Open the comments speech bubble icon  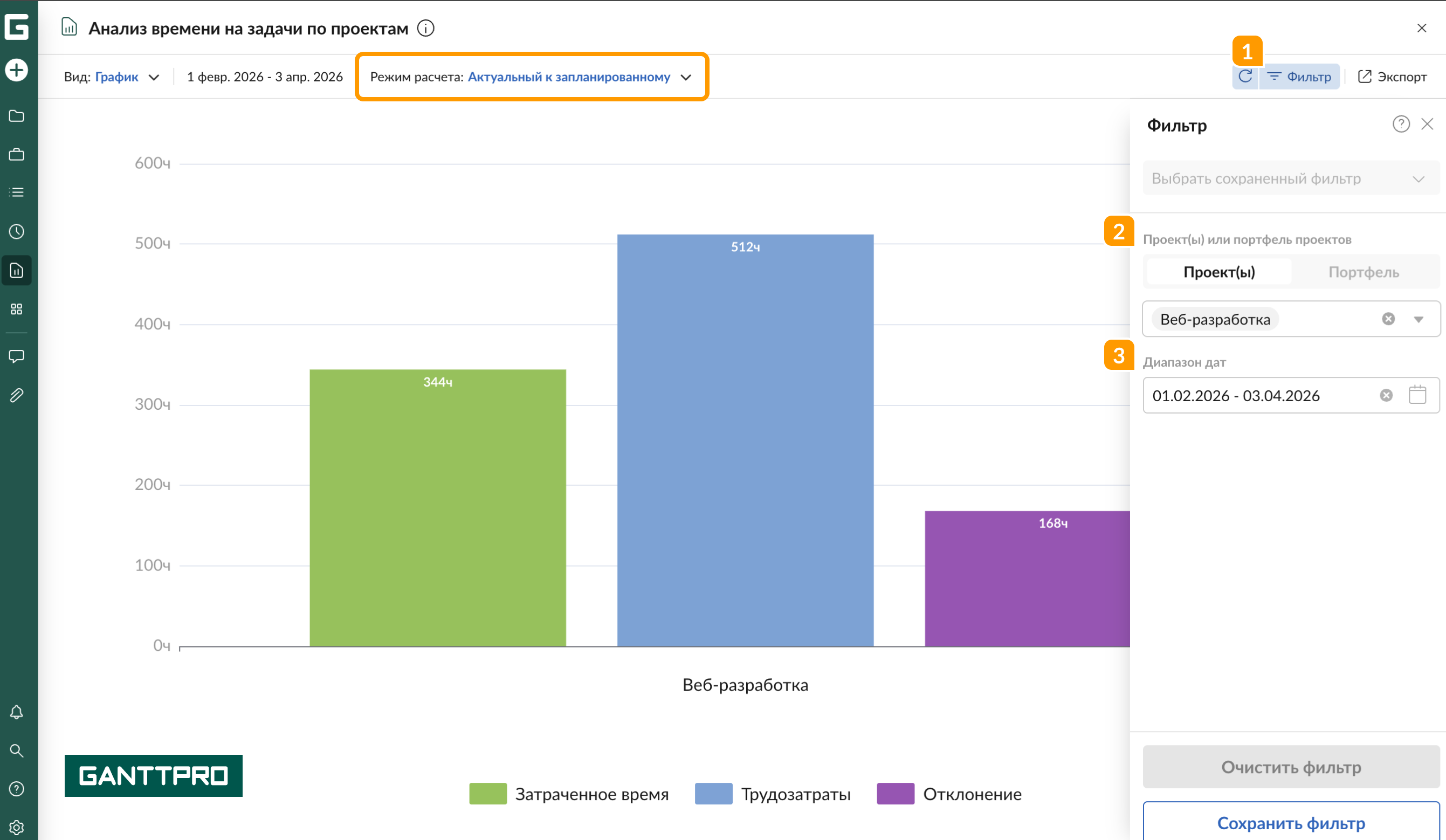17,356
